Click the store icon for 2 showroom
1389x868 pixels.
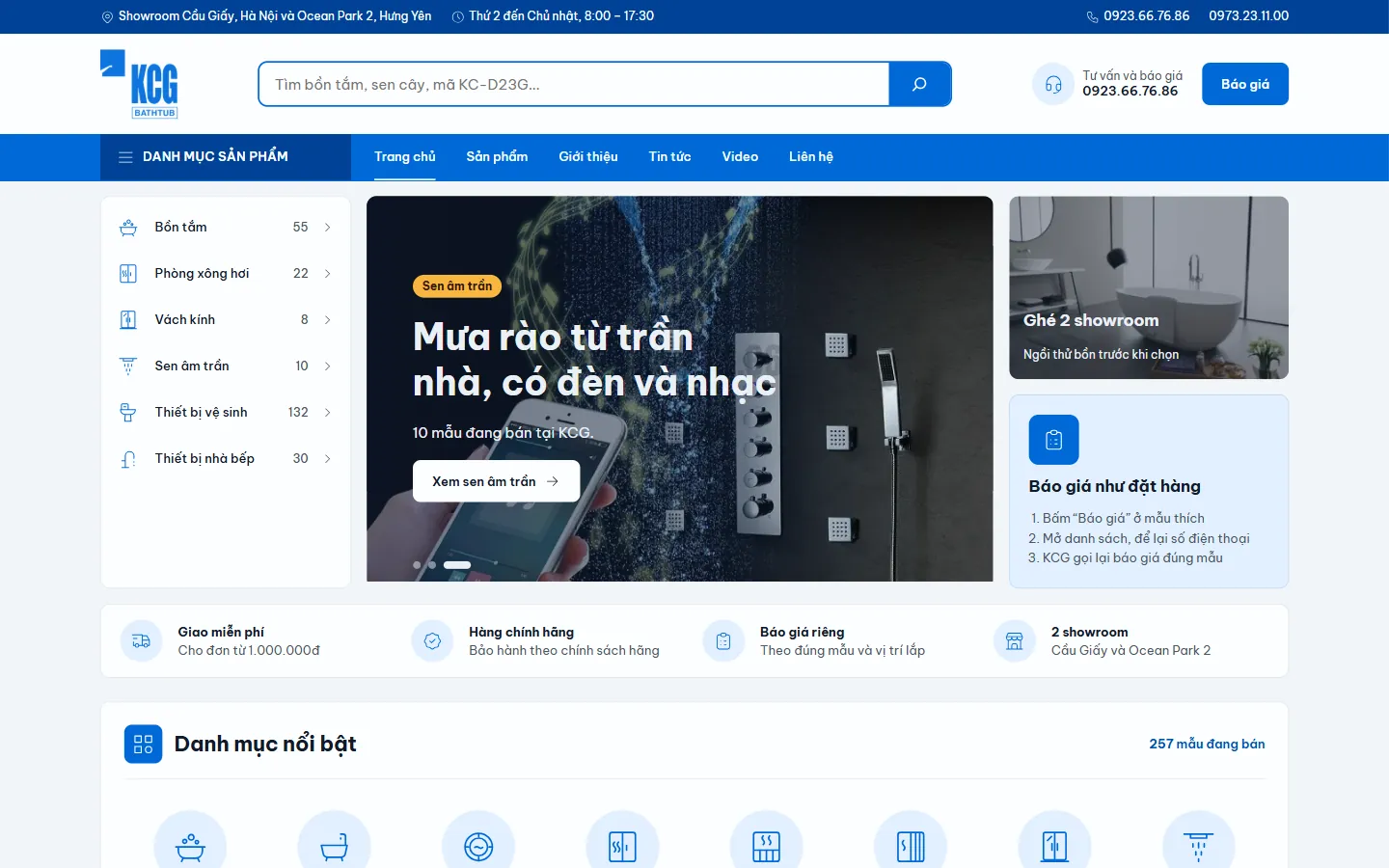tap(1015, 641)
